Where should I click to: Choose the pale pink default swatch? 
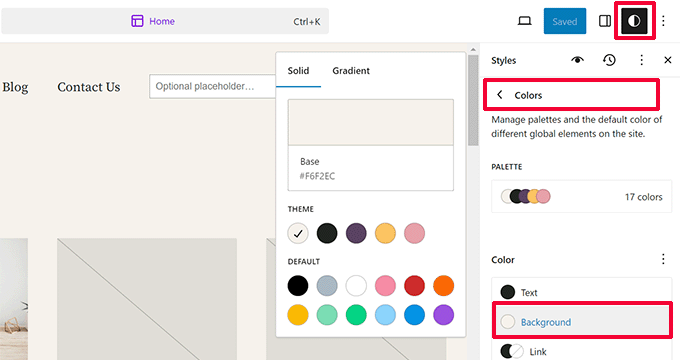point(385,286)
